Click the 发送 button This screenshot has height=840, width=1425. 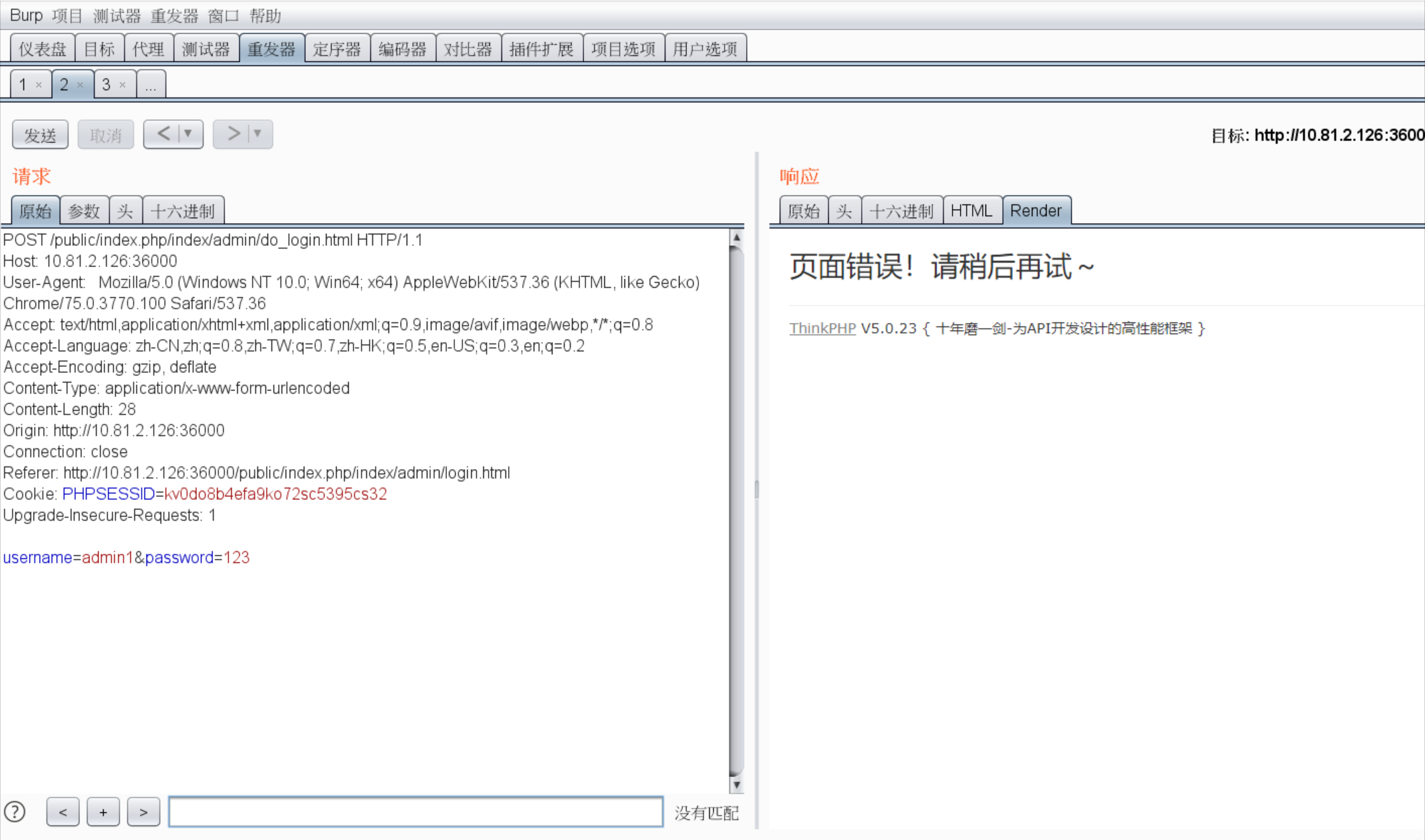[40, 135]
